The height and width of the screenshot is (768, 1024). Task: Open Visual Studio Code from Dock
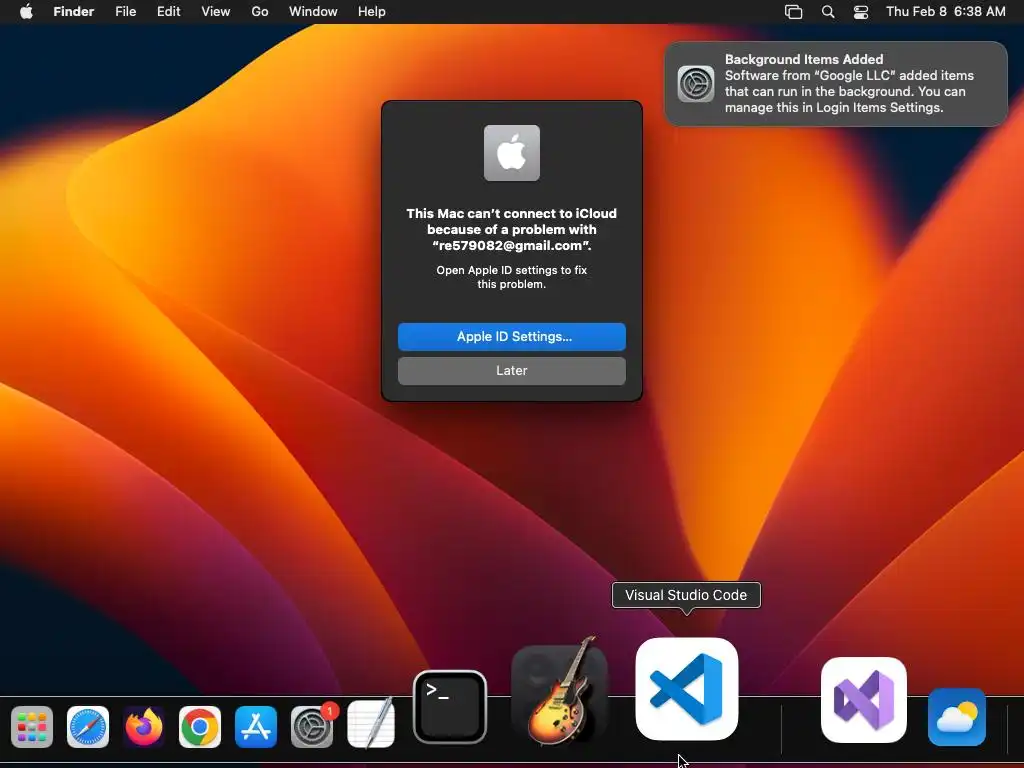point(687,689)
